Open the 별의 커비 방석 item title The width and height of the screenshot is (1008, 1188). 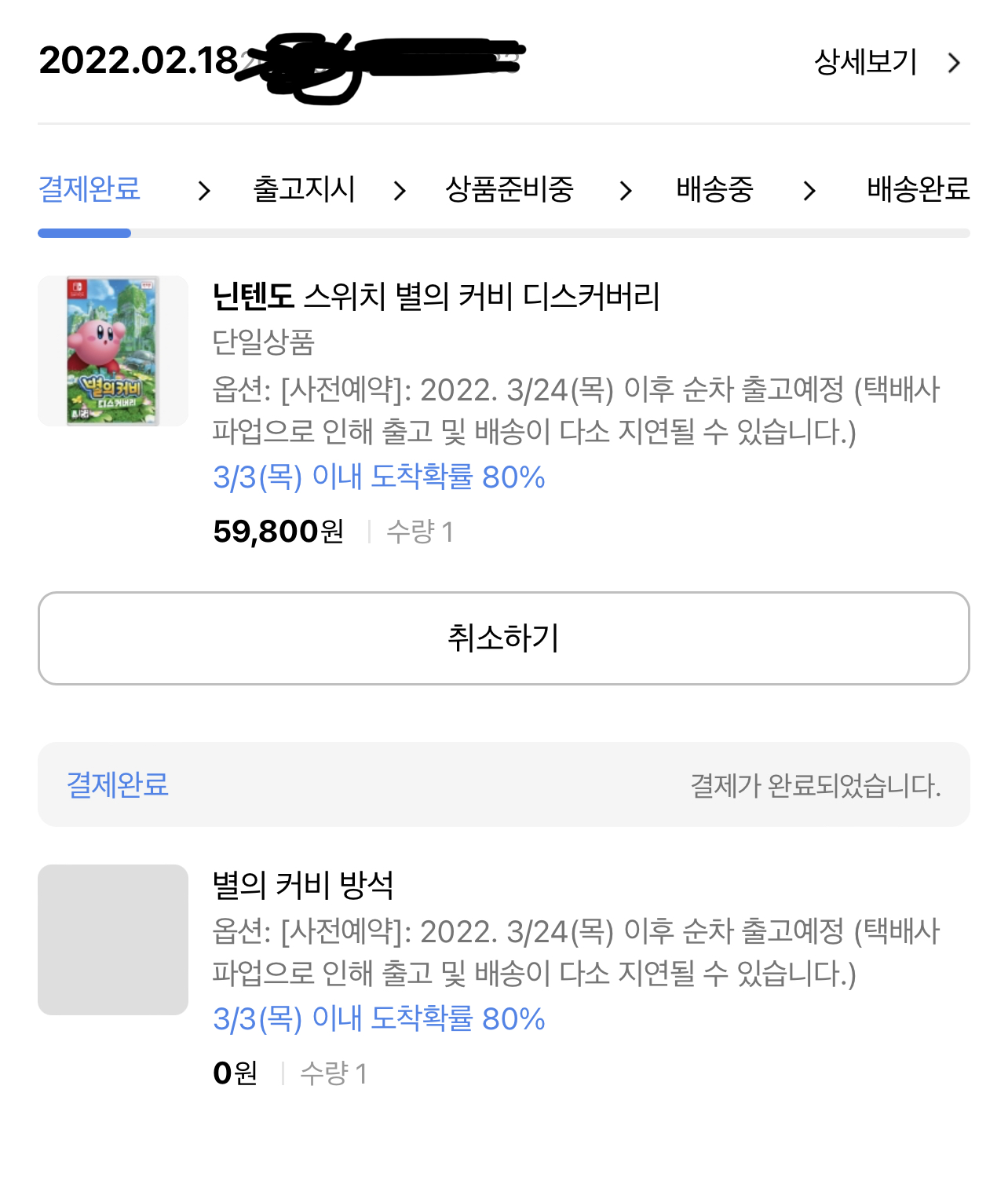(x=303, y=885)
